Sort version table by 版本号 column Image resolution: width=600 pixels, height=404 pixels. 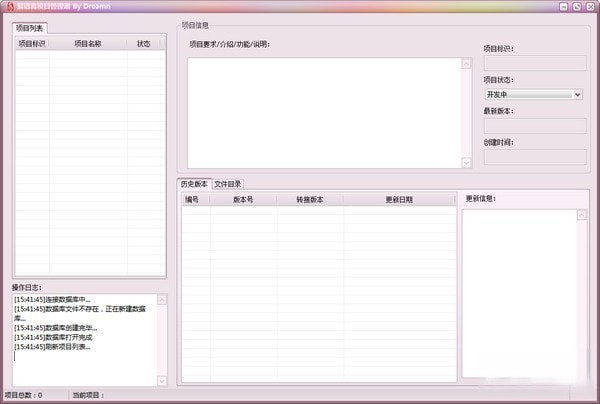point(243,199)
